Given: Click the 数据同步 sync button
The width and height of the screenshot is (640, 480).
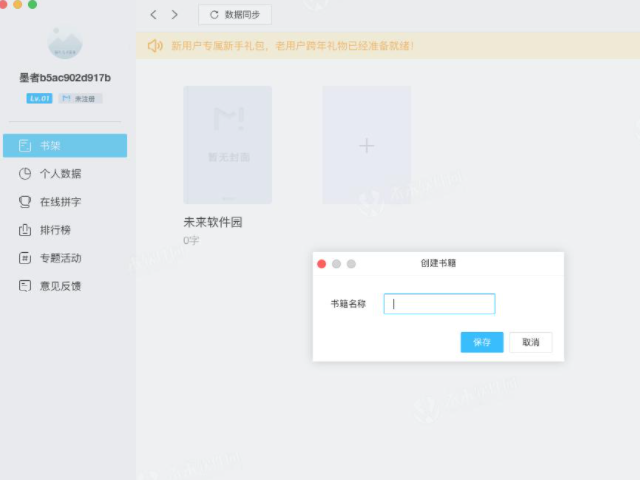Looking at the screenshot, I should tap(235, 15).
